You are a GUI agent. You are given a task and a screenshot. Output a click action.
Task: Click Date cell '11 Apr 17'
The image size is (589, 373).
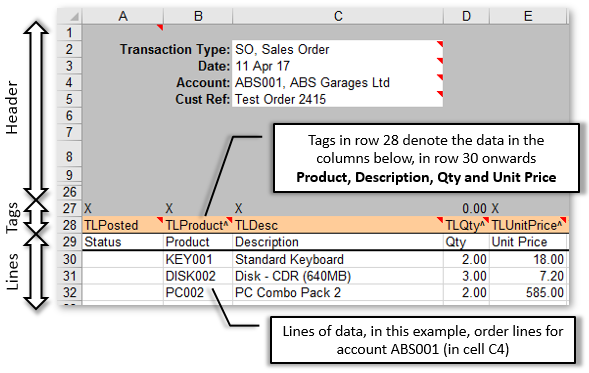337,66
